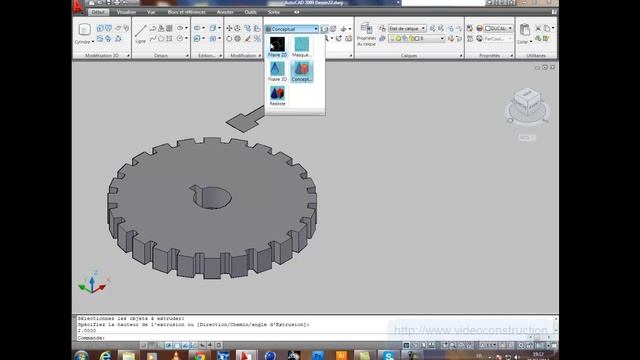Switch to the Début ribbon tab

pos(98,12)
